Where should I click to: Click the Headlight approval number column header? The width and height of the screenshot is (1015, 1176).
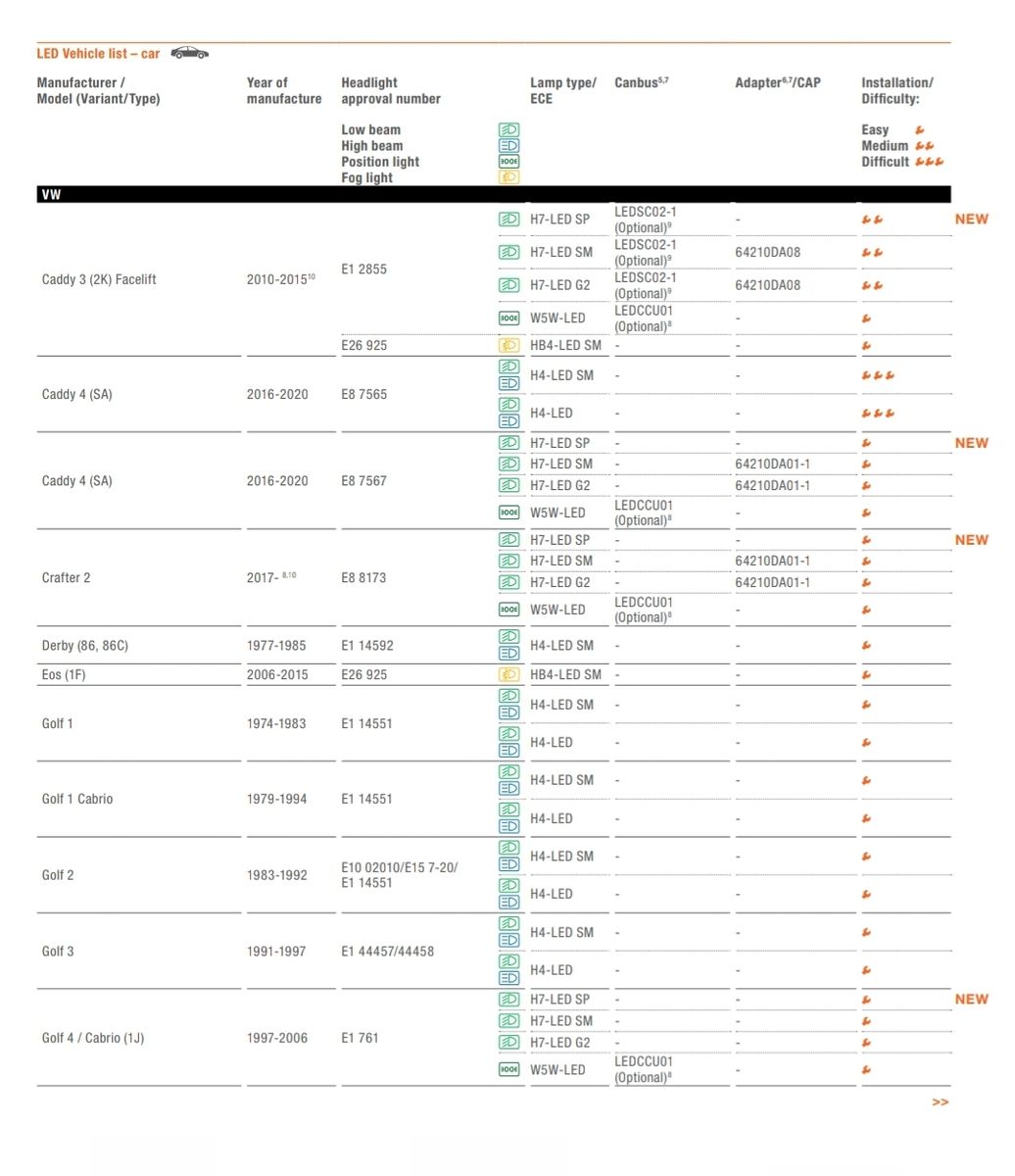pyautogui.click(x=390, y=90)
